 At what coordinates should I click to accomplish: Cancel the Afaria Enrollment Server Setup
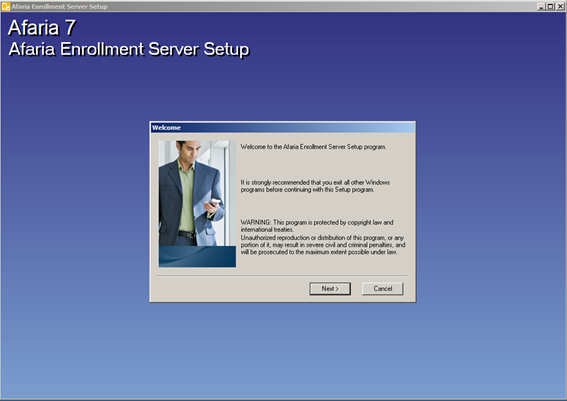coord(383,289)
